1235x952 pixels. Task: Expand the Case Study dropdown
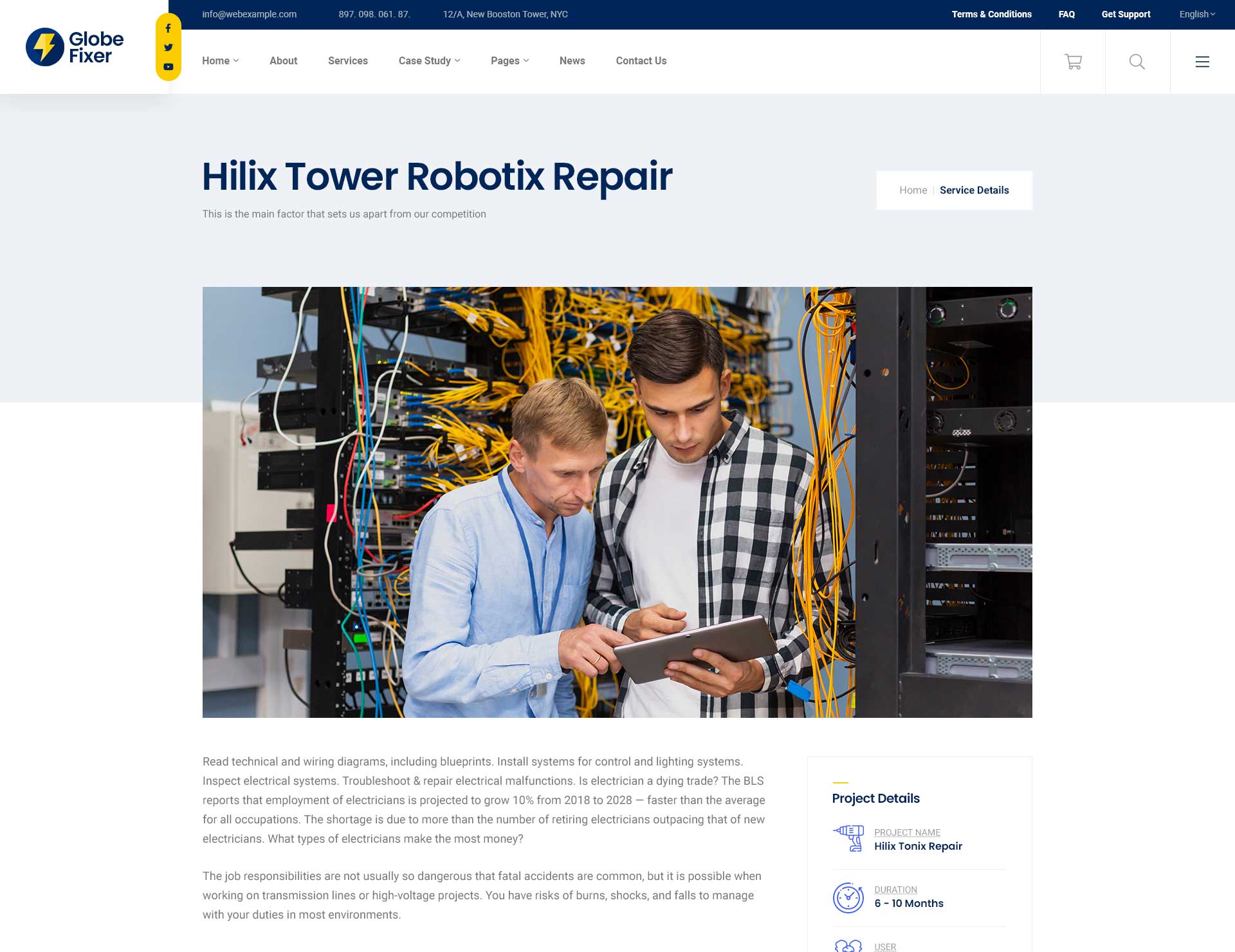point(429,60)
